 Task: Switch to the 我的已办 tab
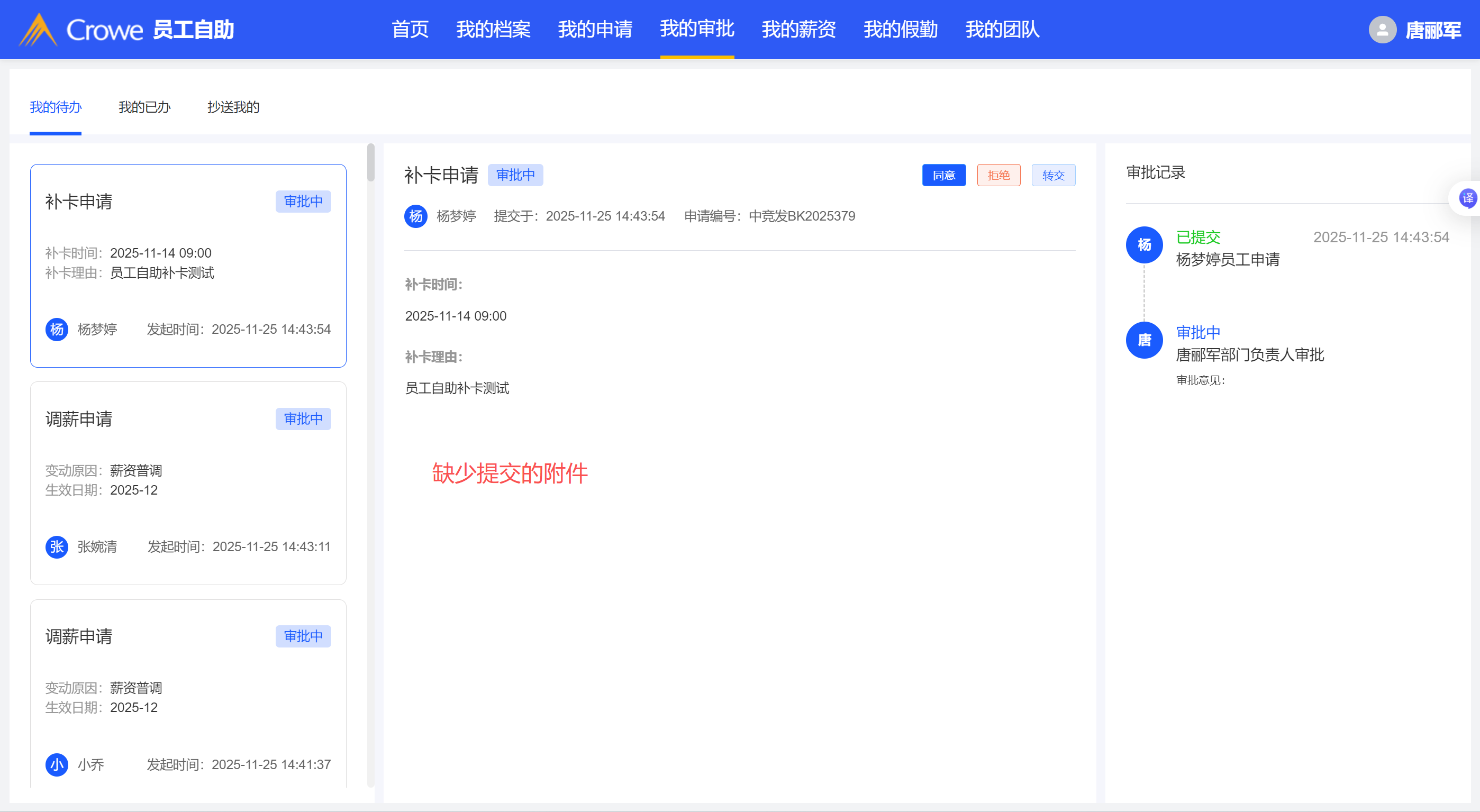144,107
